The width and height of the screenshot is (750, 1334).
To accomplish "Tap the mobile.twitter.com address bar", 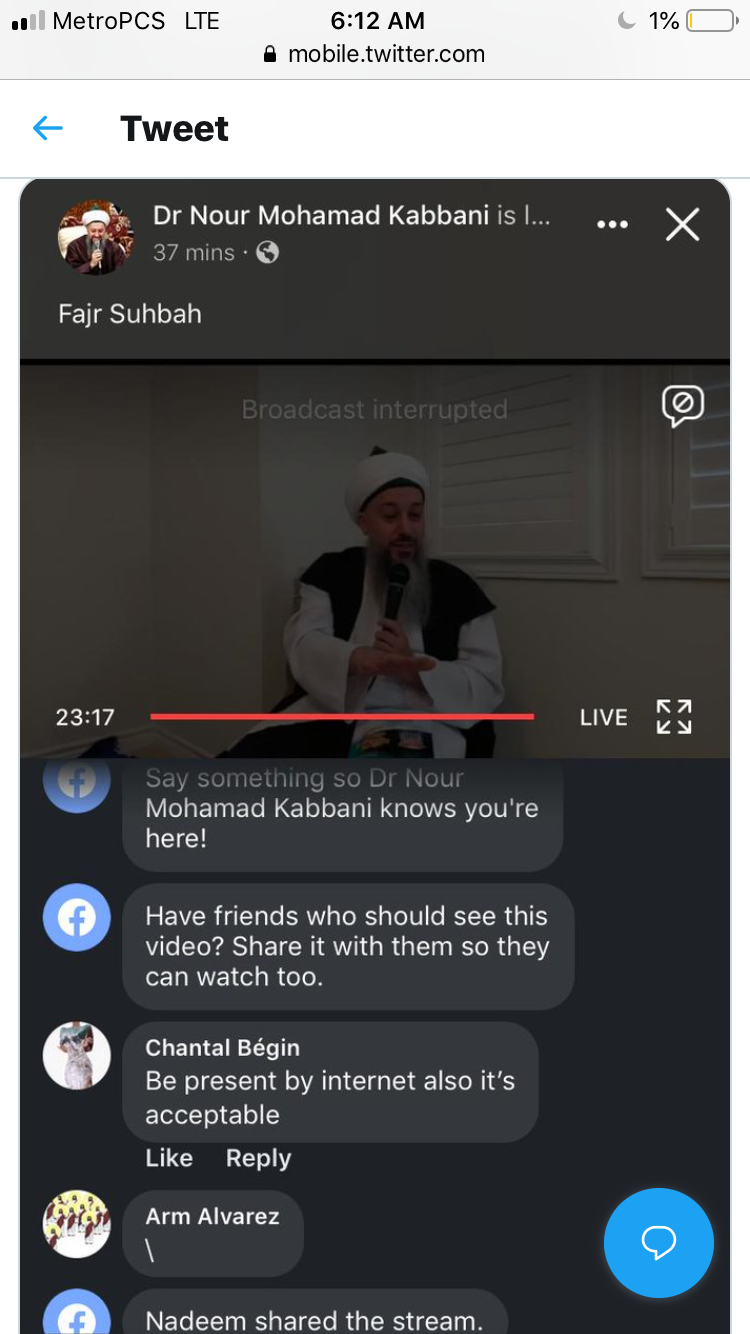I will pyautogui.click(x=374, y=54).
